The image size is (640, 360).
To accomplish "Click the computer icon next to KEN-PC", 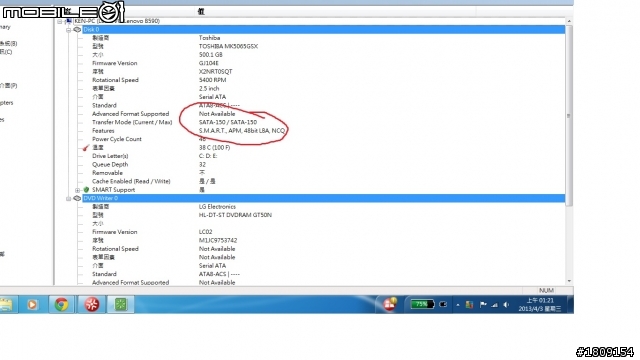I will pyautogui.click(x=68, y=21).
